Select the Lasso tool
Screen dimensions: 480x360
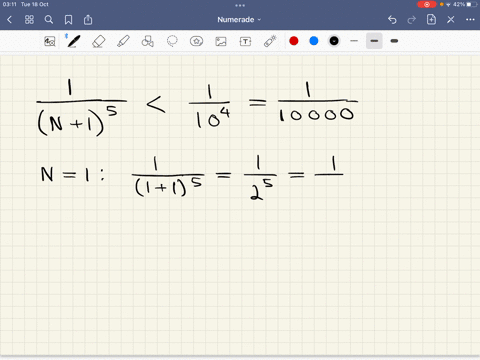[172, 41]
